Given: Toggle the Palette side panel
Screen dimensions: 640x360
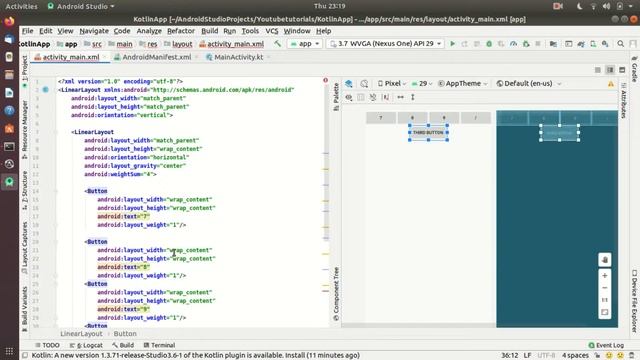Looking at the screenshot, I should click(x=336, y=96).
